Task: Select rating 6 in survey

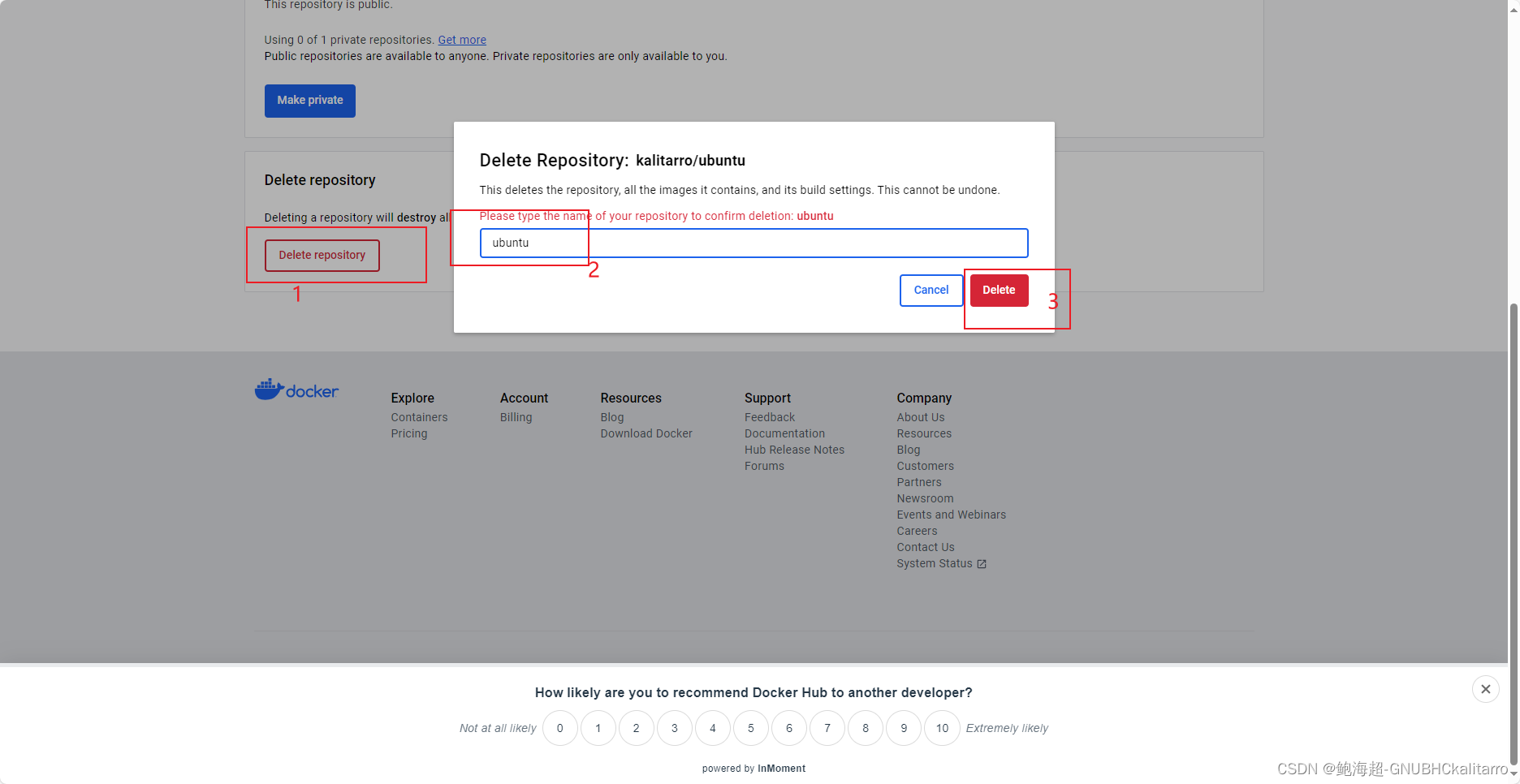Action: 789,728
